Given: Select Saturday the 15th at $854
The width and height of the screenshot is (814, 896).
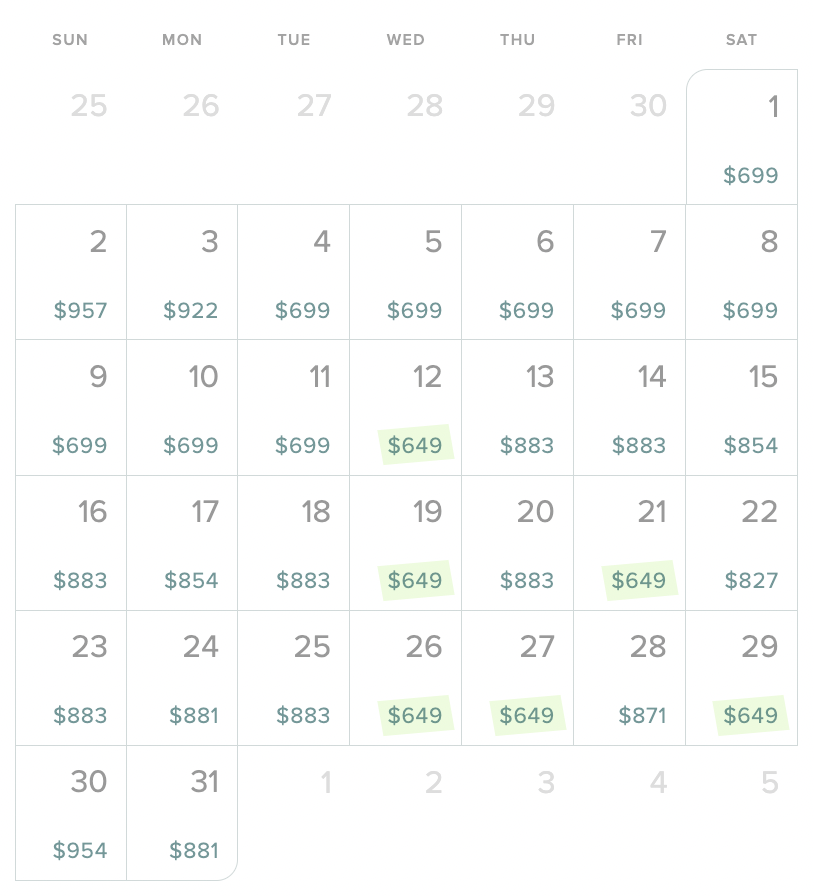Looking at the screenshot, I should click(x=742, y=407).
